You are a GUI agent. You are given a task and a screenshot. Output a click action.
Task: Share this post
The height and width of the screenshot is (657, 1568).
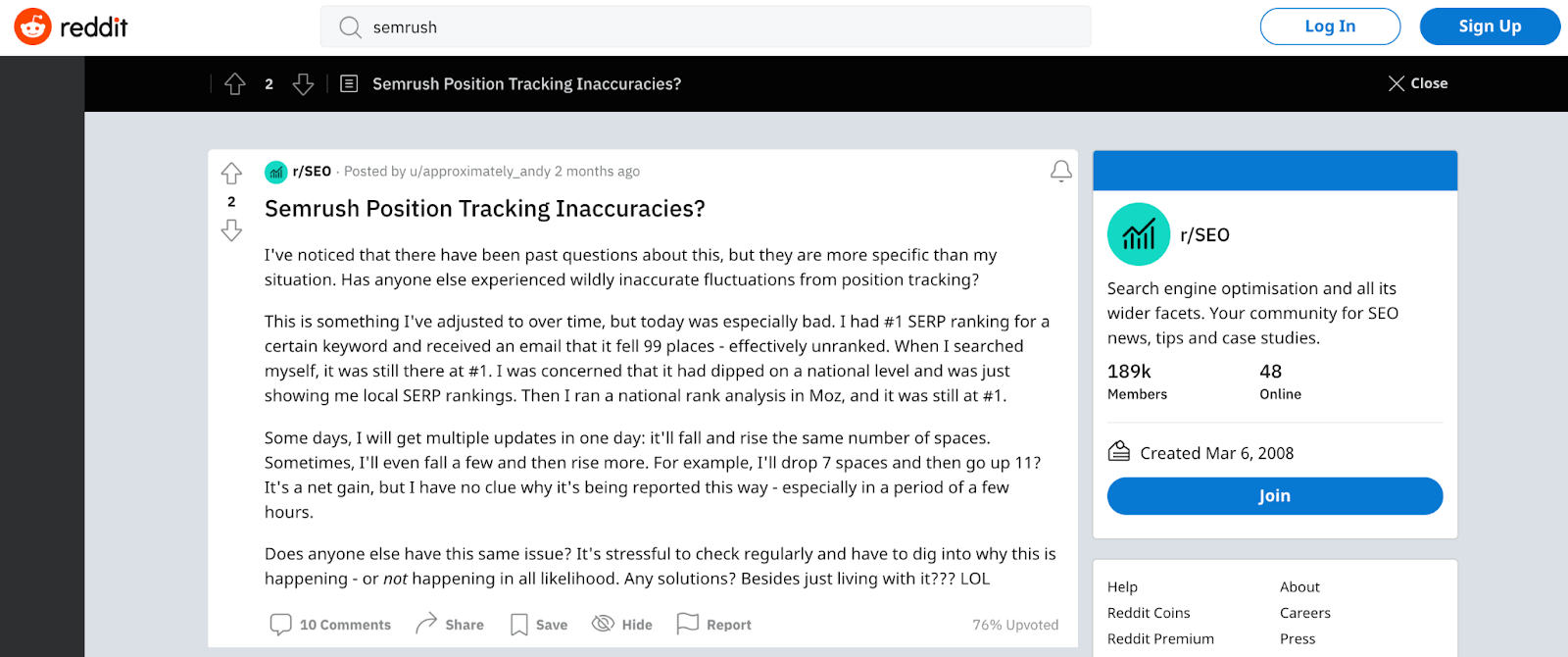[x=450, y=625]
